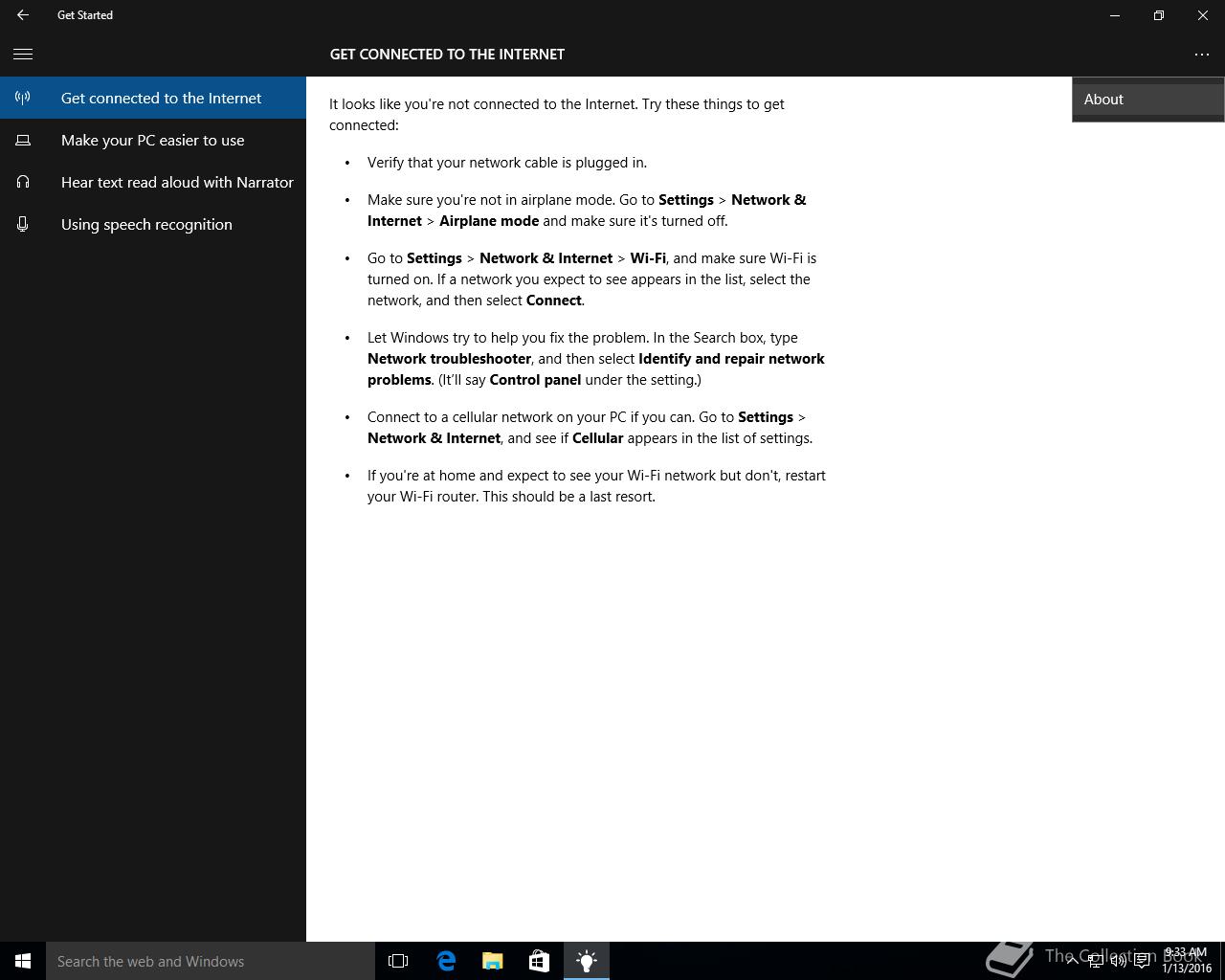Open the three-dots more options button

pos(1202,55)
